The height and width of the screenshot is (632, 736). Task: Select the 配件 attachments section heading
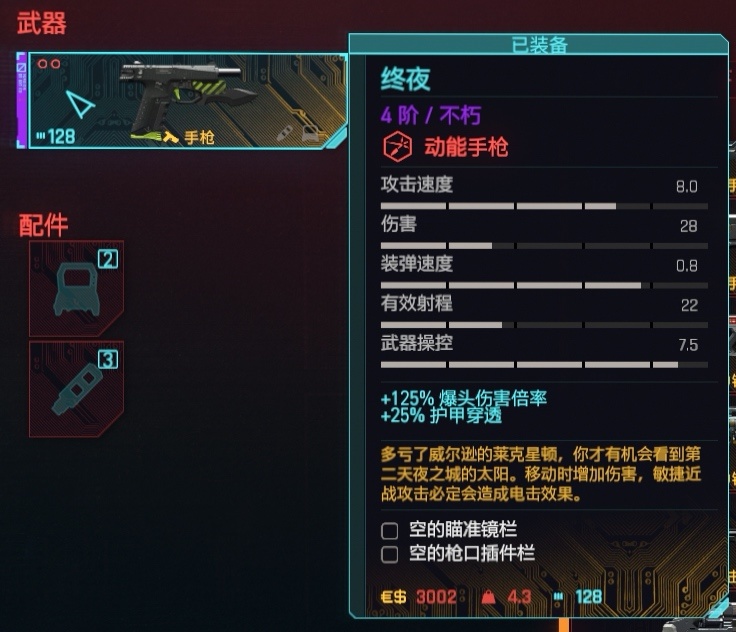pos(43,225)
